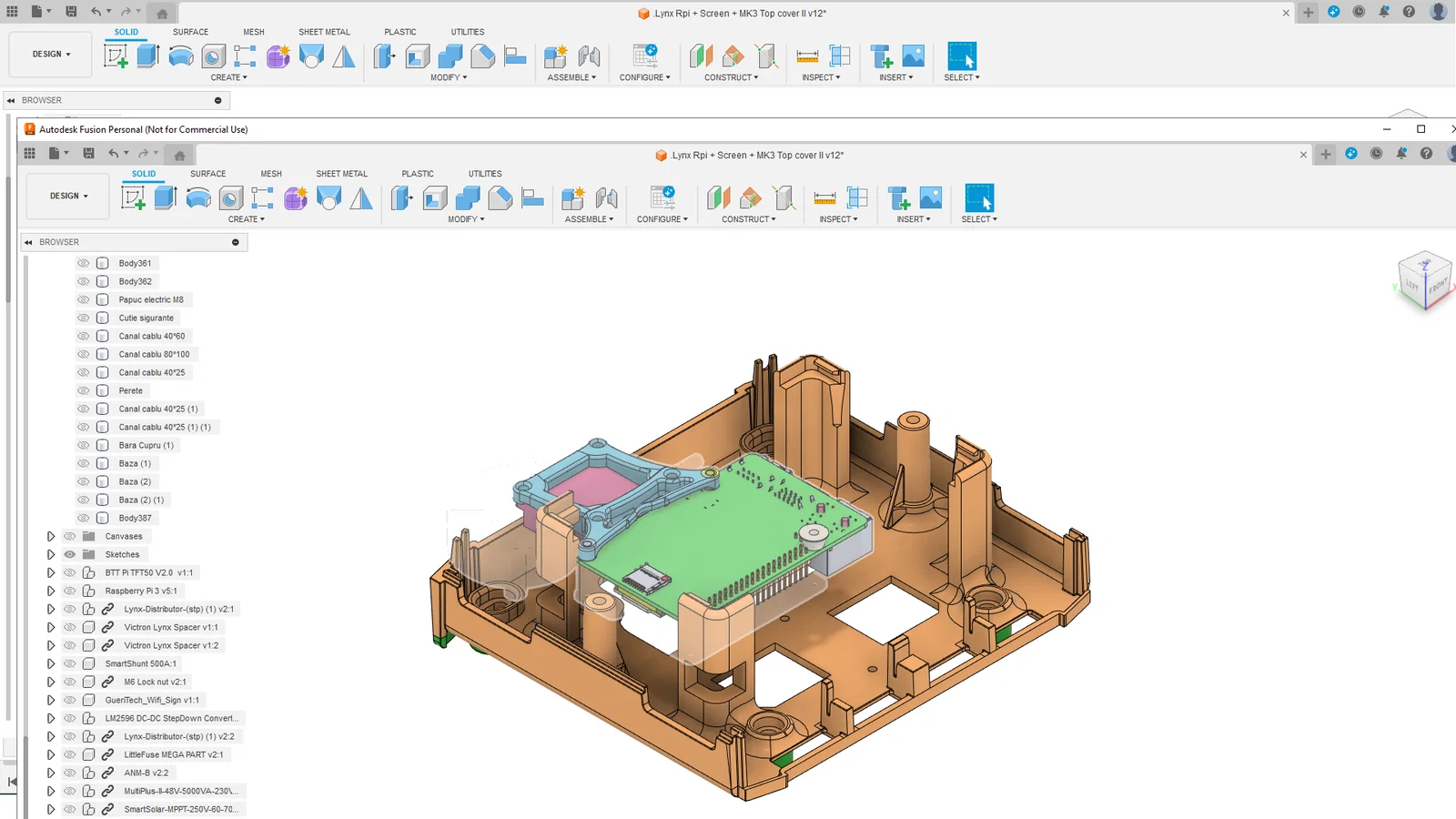Hide the Sketches folder
The width and height of the screenshot is (1456, 819).
[x=70, y=554]
